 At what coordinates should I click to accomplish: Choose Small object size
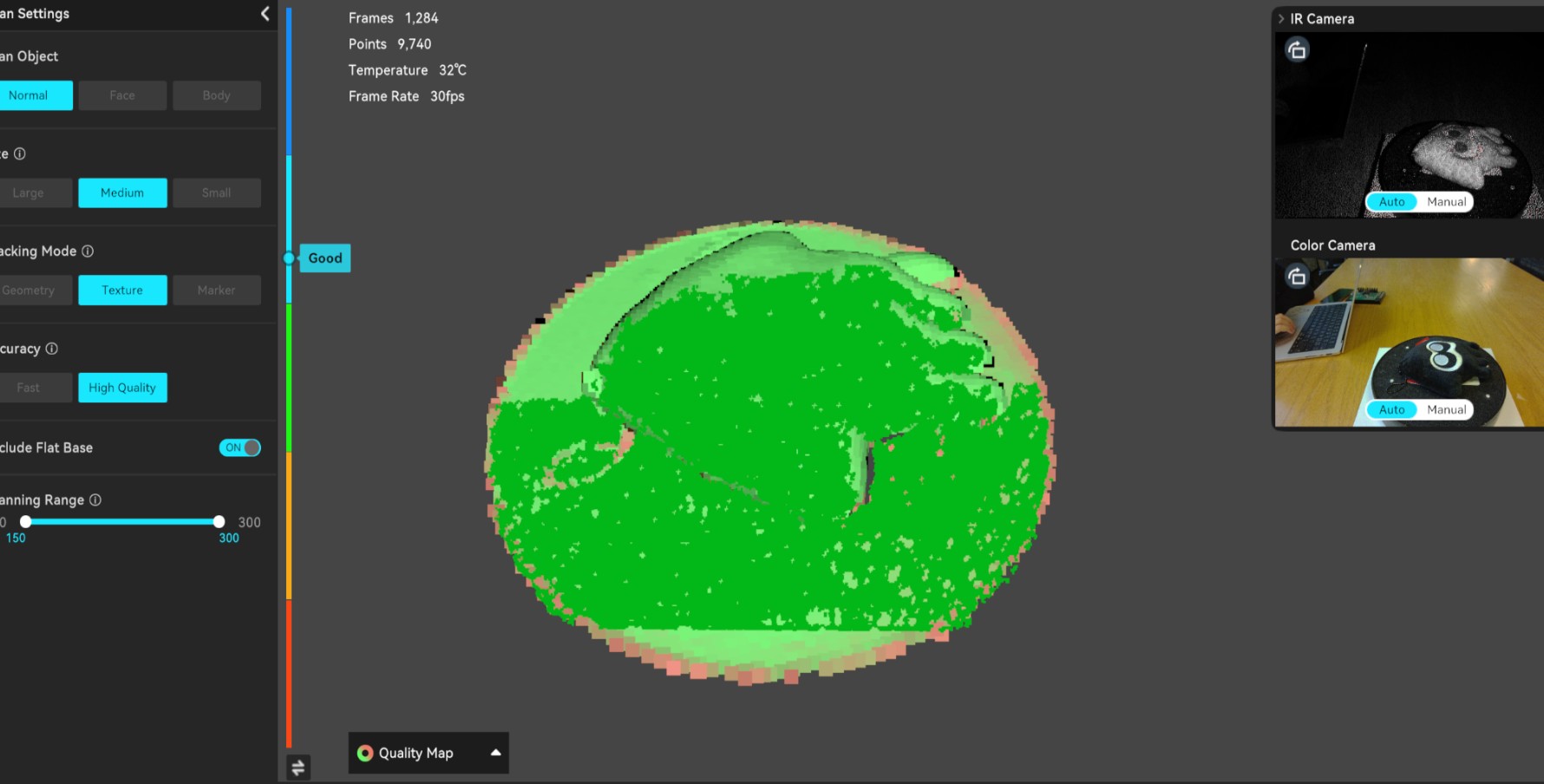point(217,193)
